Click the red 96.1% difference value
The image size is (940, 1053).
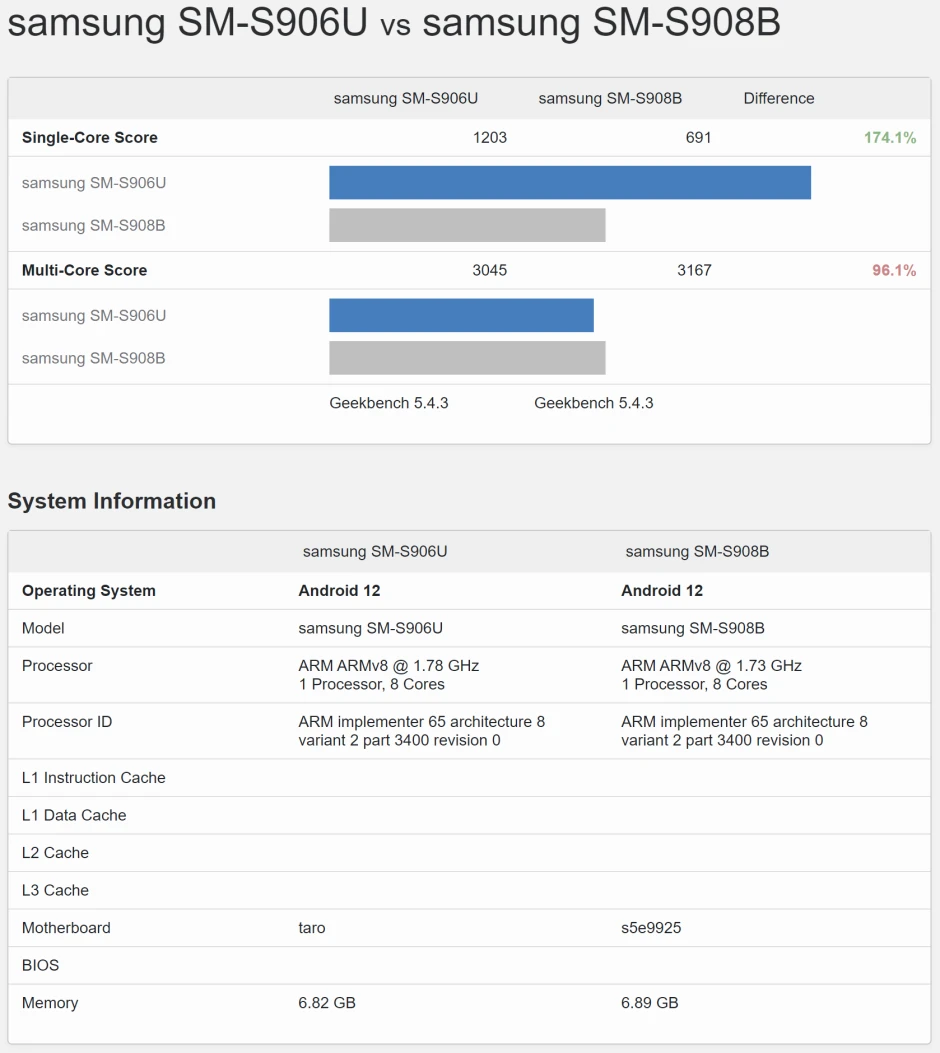tap(893, 270)
